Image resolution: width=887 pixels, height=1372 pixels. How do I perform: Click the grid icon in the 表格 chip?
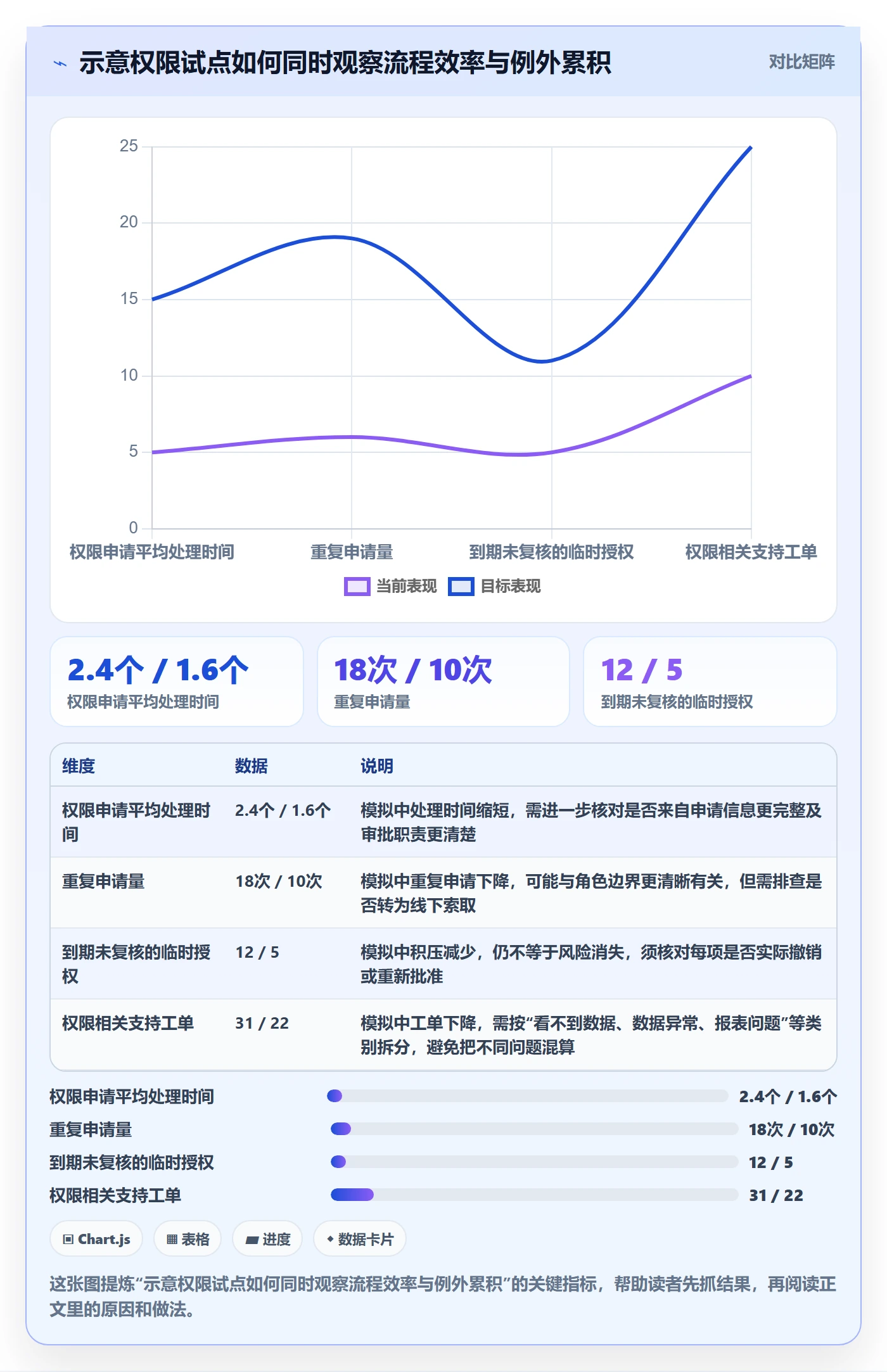172,1240
